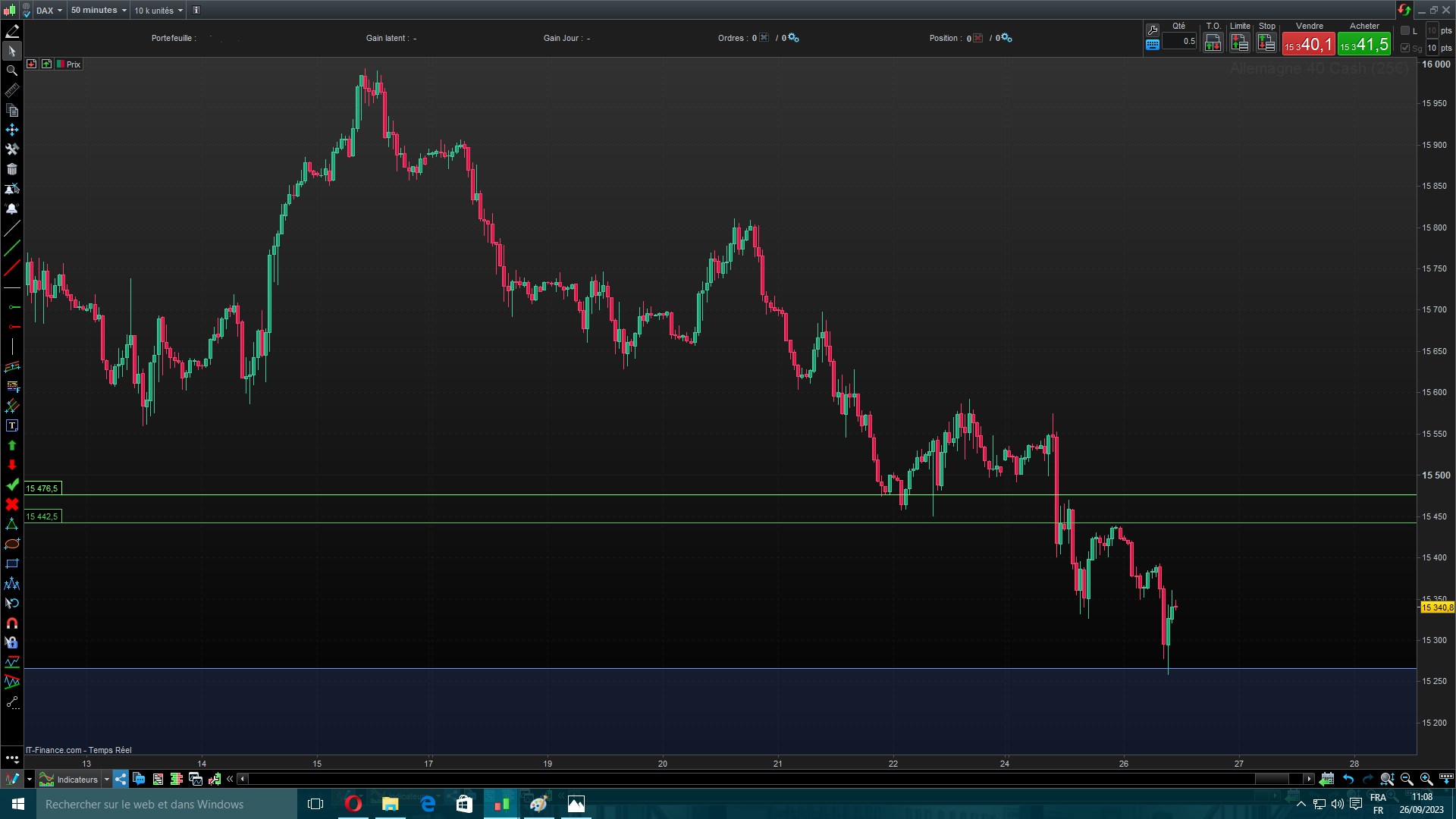The width and height of the screenshot is (1456, 819).
Task: Open the DAX instrument dropdown
Action: pos(49,11)
